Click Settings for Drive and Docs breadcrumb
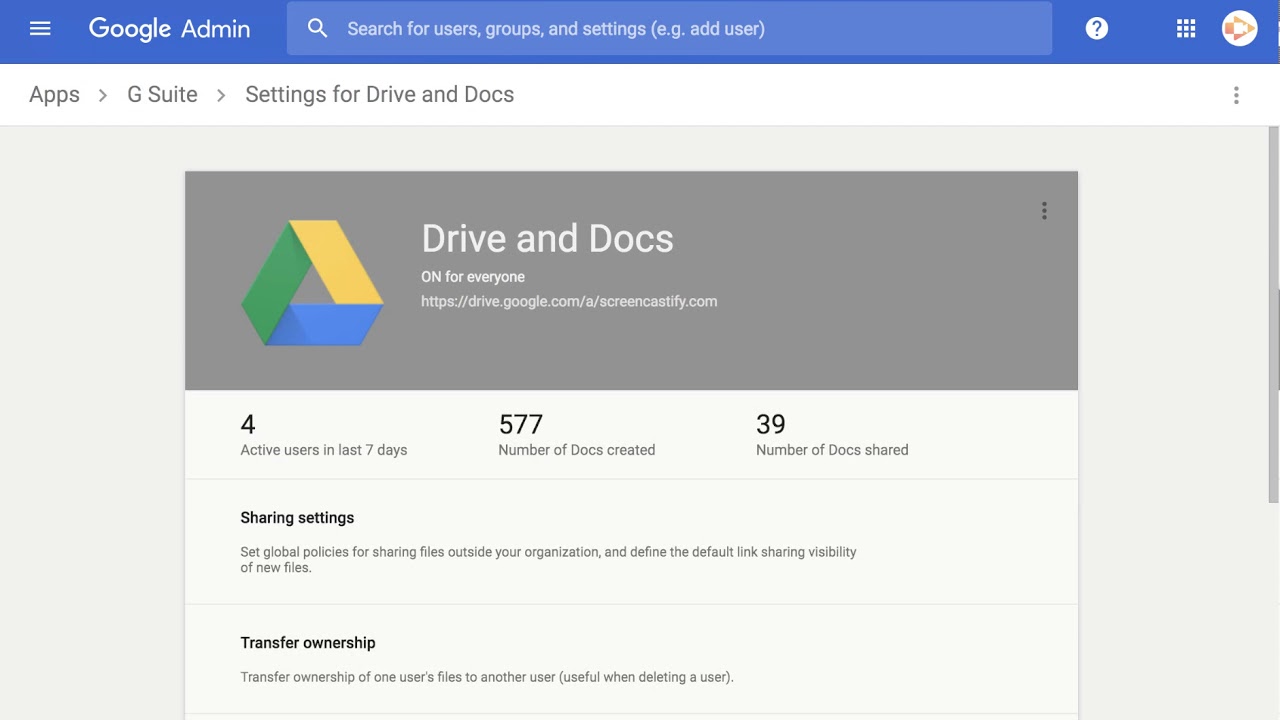The image size is (1280, 720). tap(380, 95)
